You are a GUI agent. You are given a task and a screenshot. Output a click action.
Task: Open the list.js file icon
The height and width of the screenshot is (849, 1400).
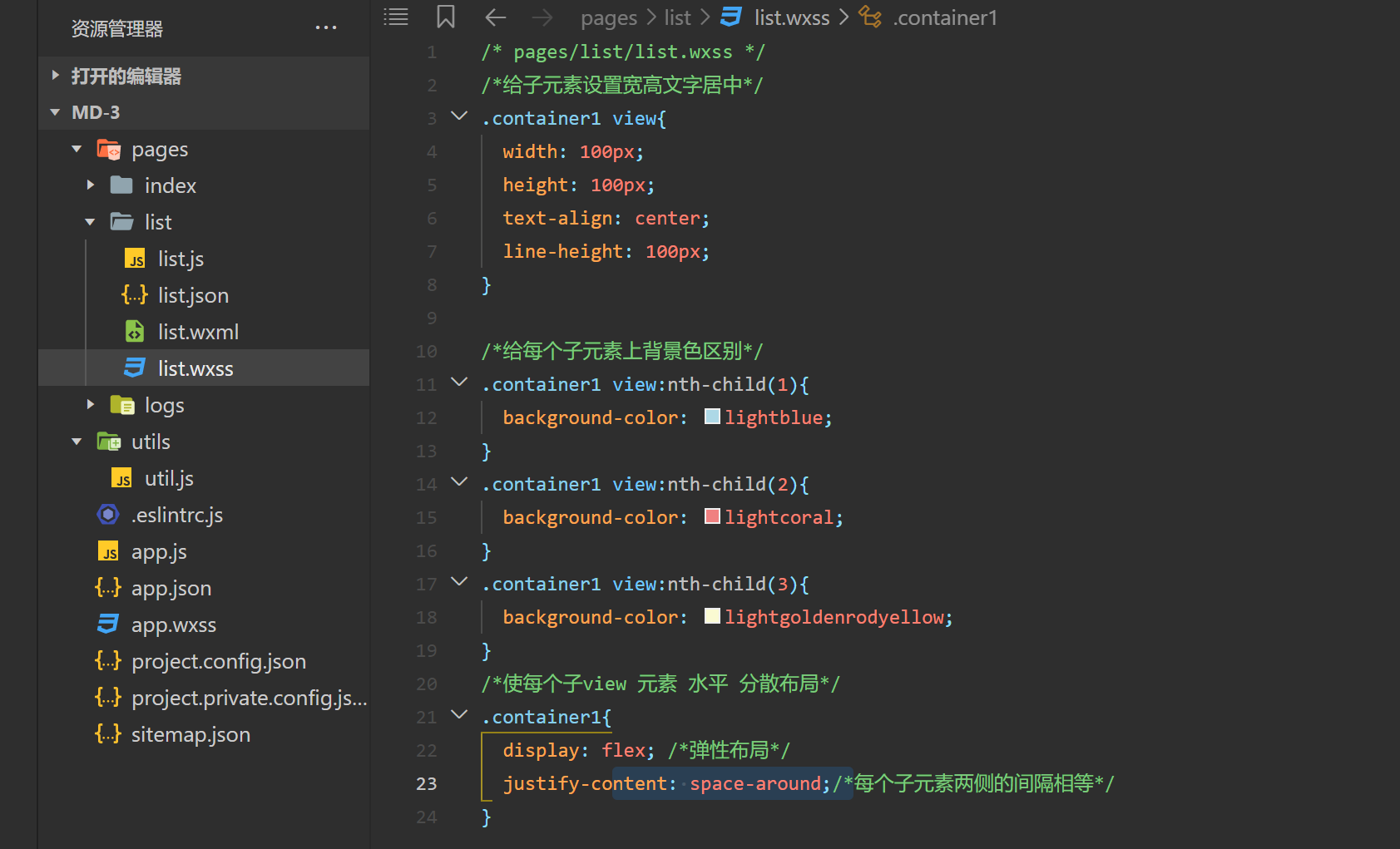[135, 259]
